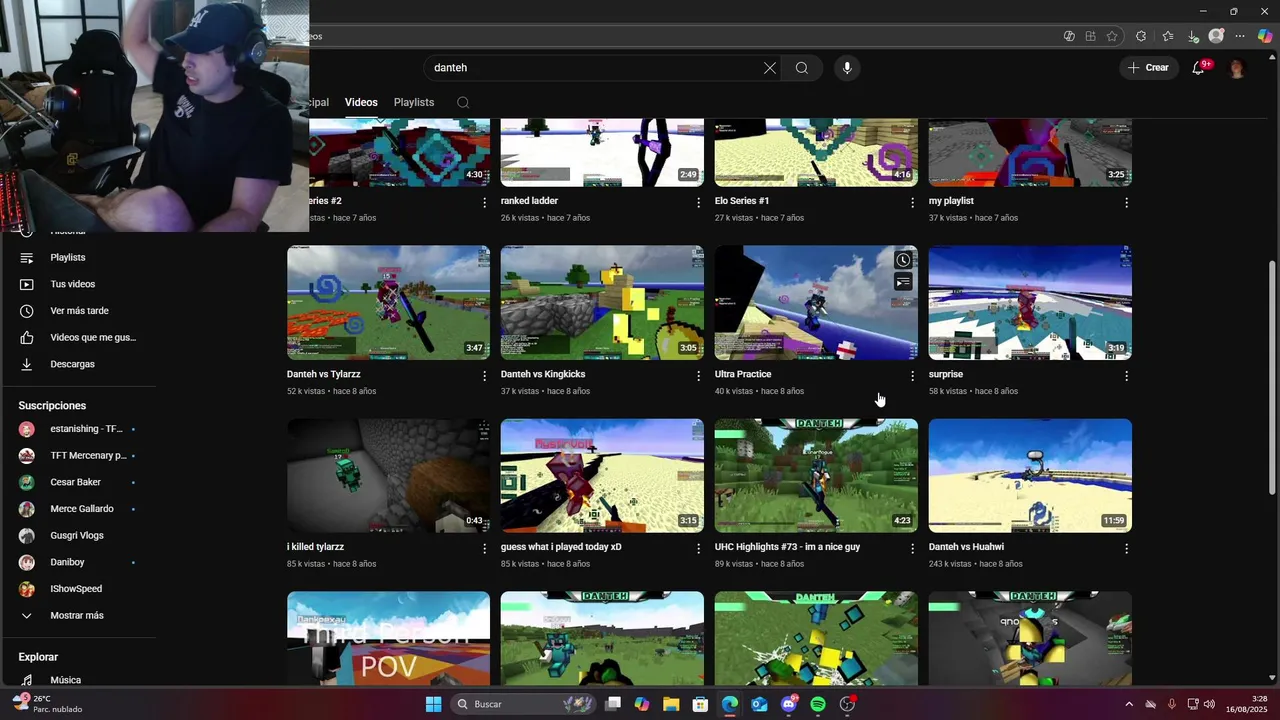The height and width of the screenshot is (720, 1280).
Task: Switch to the Playlists channel tab
Action: pyautogui.click(x=414, y=102)
